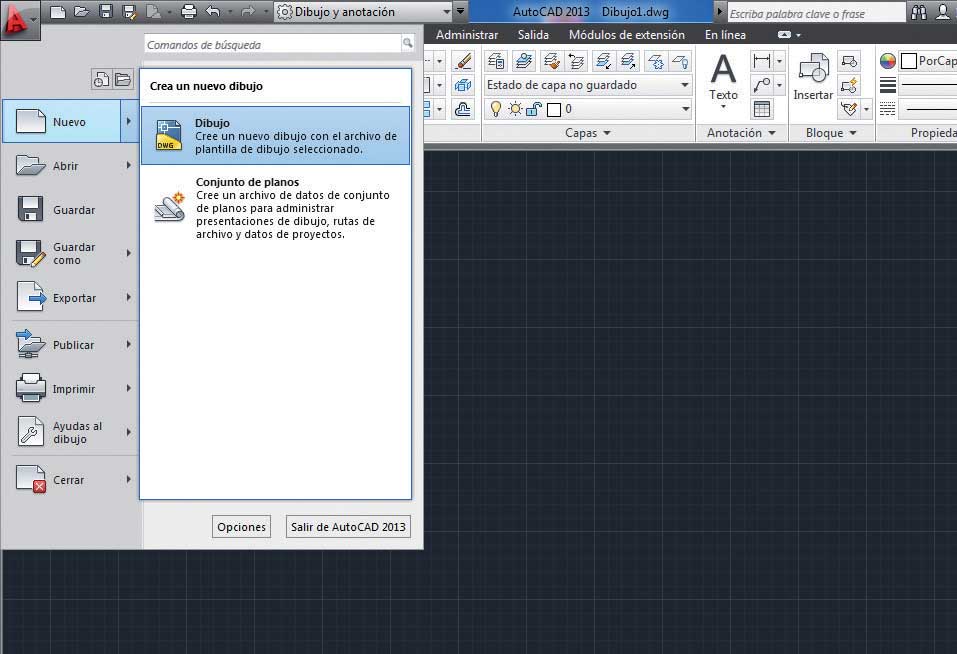957x654 pixels.
Task: Click the Table icon in Anotación panel
Action: (x=762, y=109)
